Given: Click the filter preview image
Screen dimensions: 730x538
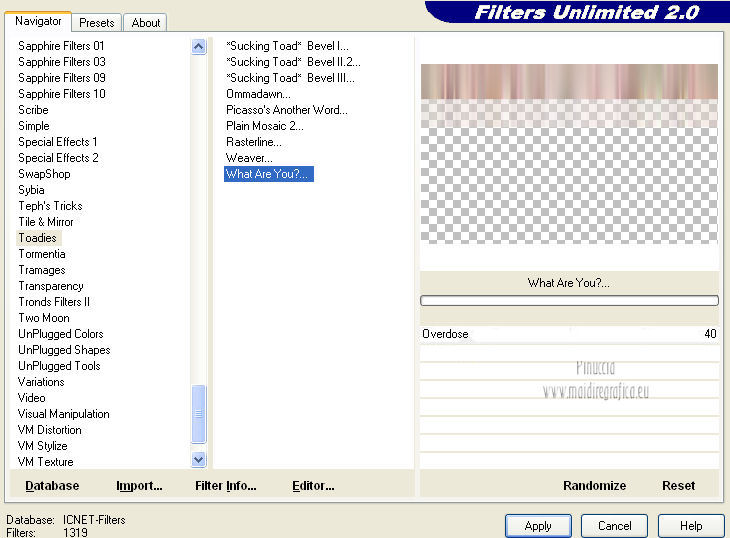Looking at the screenshot, I should 569,154.
